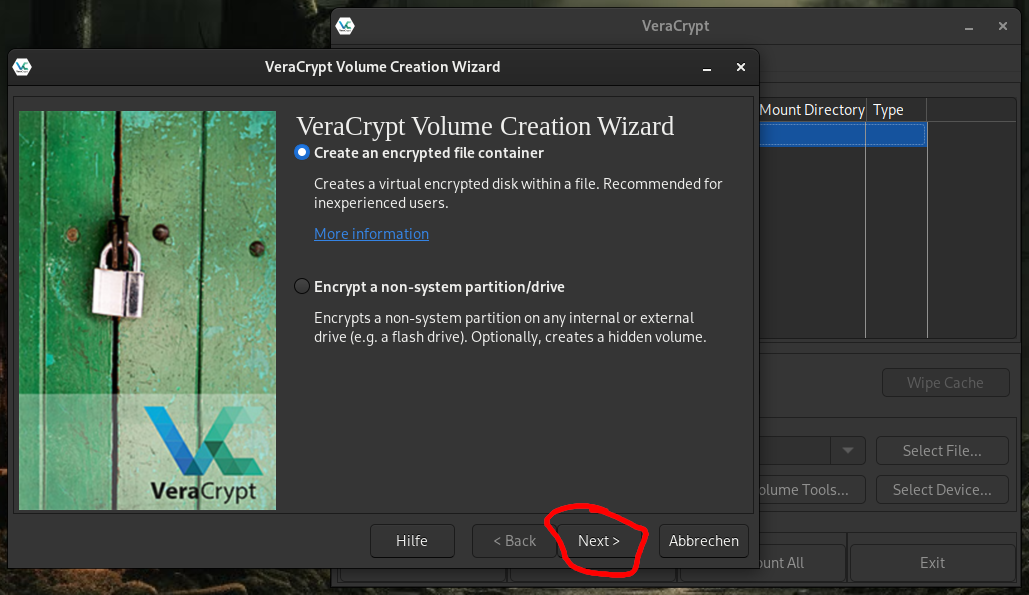Image resolution: width=1029 pixels, height=595 pixels.
Task: Go back with the Back button
Action: [514, 541]
